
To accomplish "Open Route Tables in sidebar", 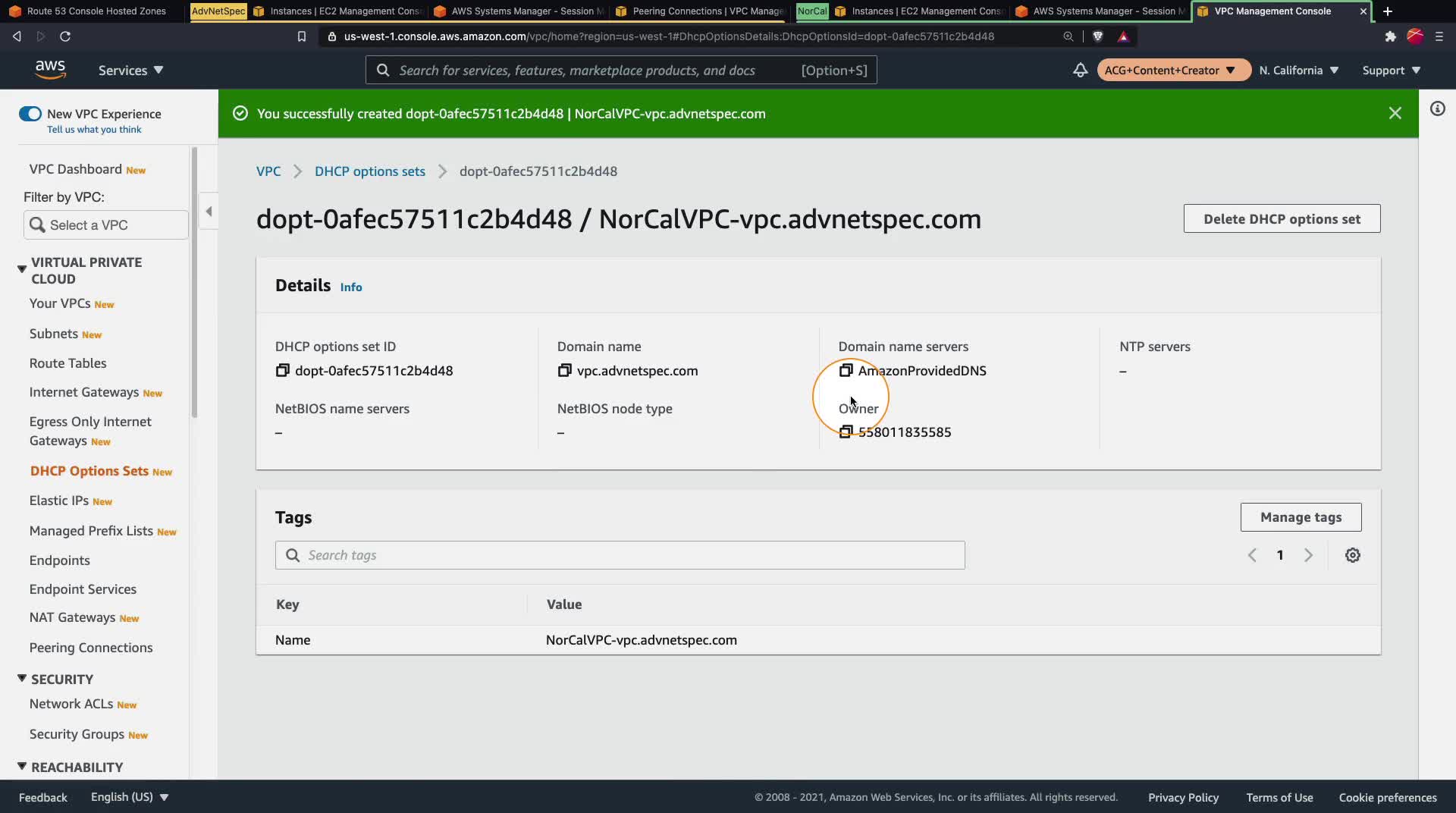I will tap(67, 363).
